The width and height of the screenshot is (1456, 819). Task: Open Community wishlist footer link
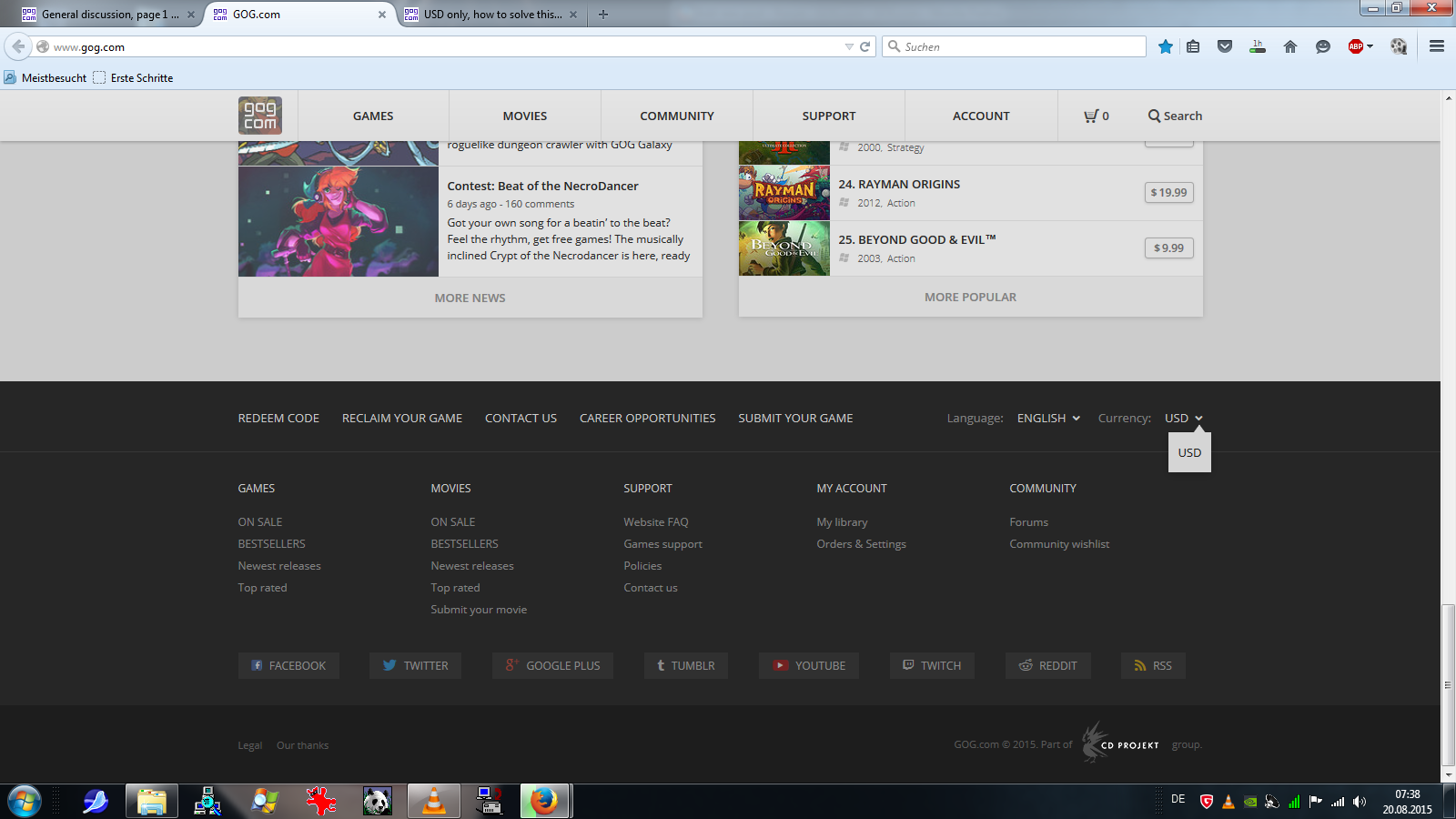[1059, 543]
